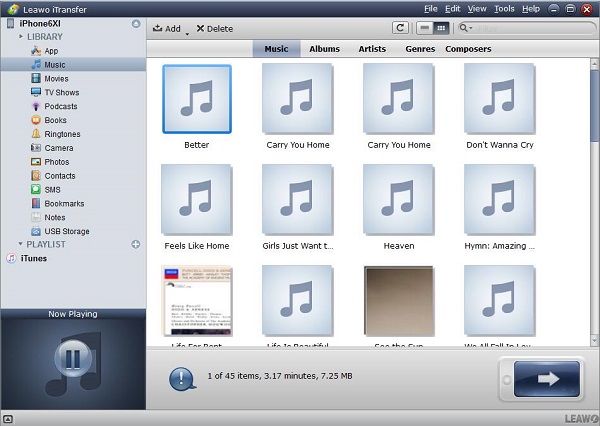Switch to list view mode
600x426 pixels.
(x=425, y=29)
